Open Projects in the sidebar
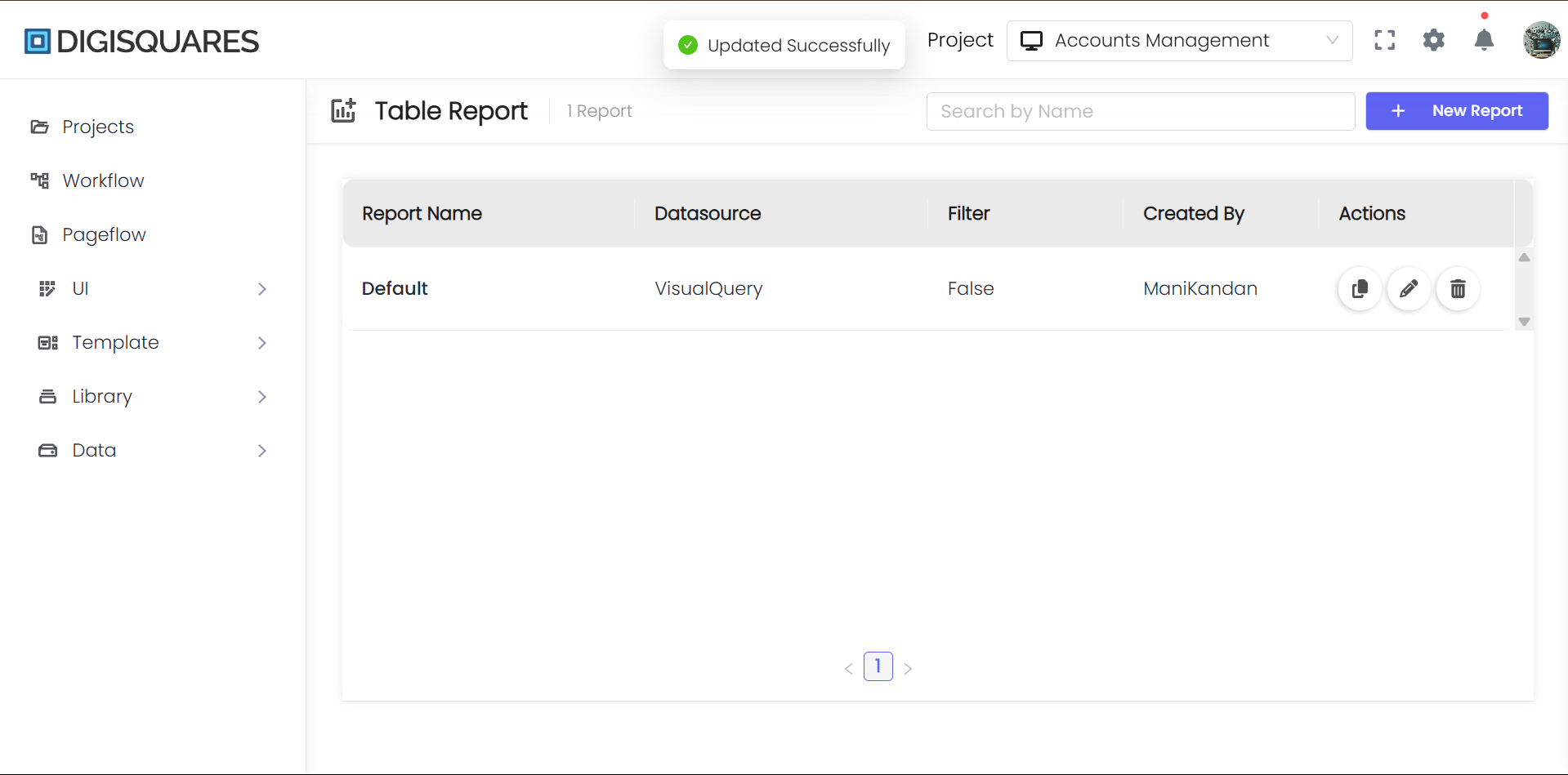The width and height of the screenshot is (1568, 775). click(98, 127)
